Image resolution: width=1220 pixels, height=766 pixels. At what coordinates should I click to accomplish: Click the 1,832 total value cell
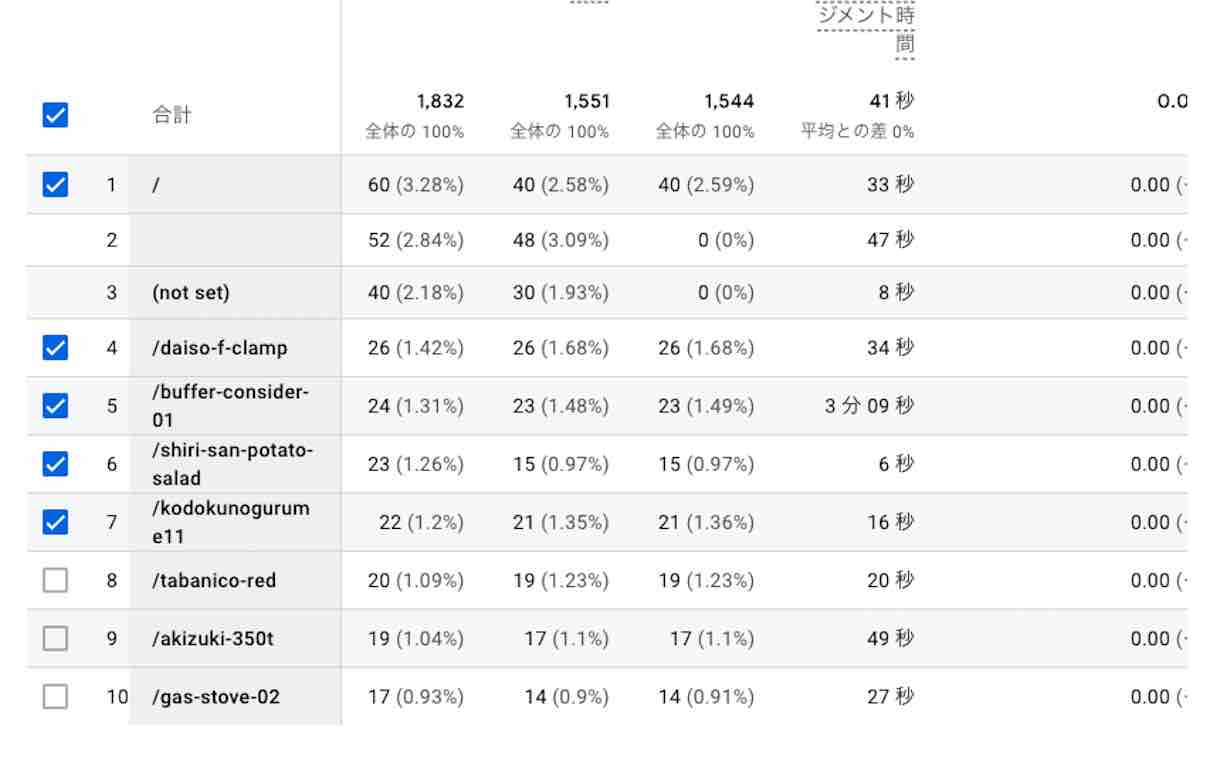pos(440,101)
